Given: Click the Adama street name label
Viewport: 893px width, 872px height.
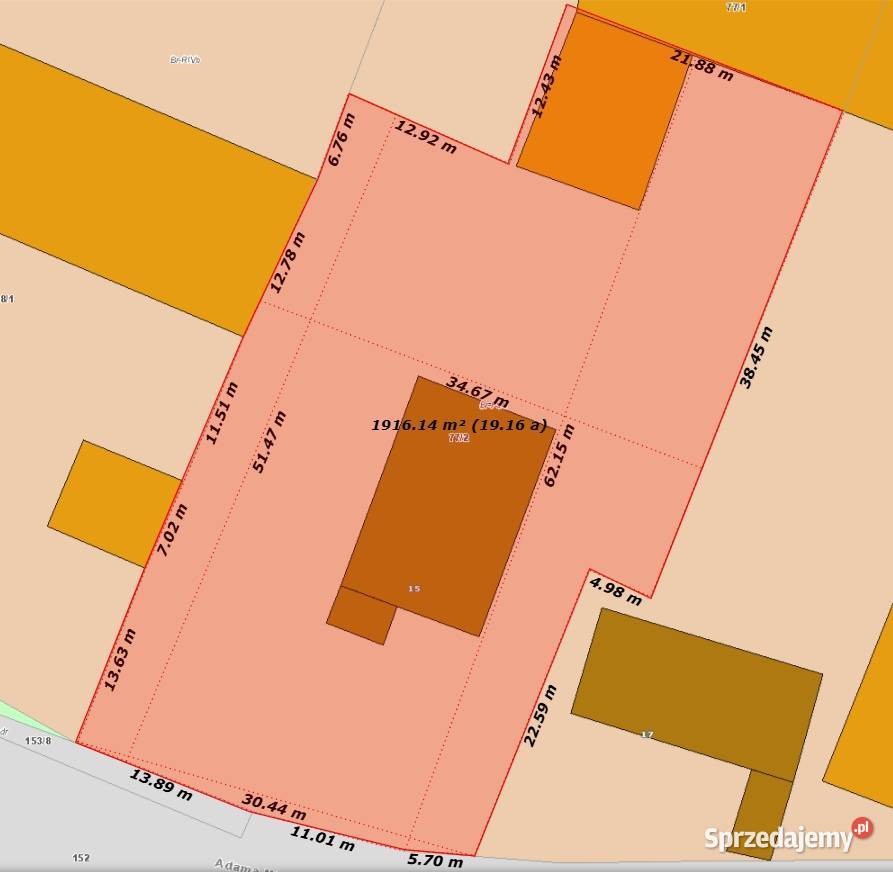Looking at the screenshot, I should click(x=244, y=866).
